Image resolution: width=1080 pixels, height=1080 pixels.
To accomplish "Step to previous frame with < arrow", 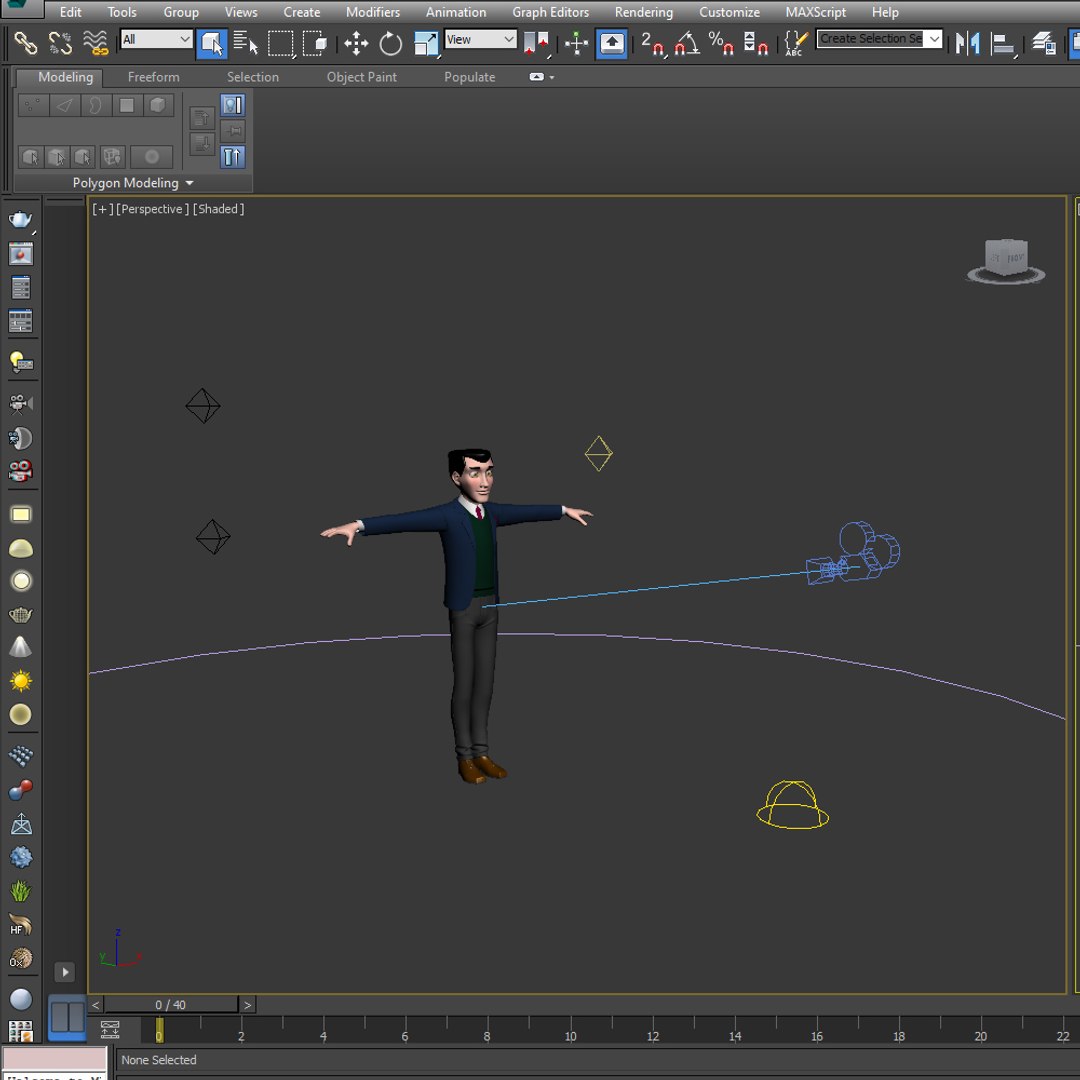I will [x=96, y=1004].
